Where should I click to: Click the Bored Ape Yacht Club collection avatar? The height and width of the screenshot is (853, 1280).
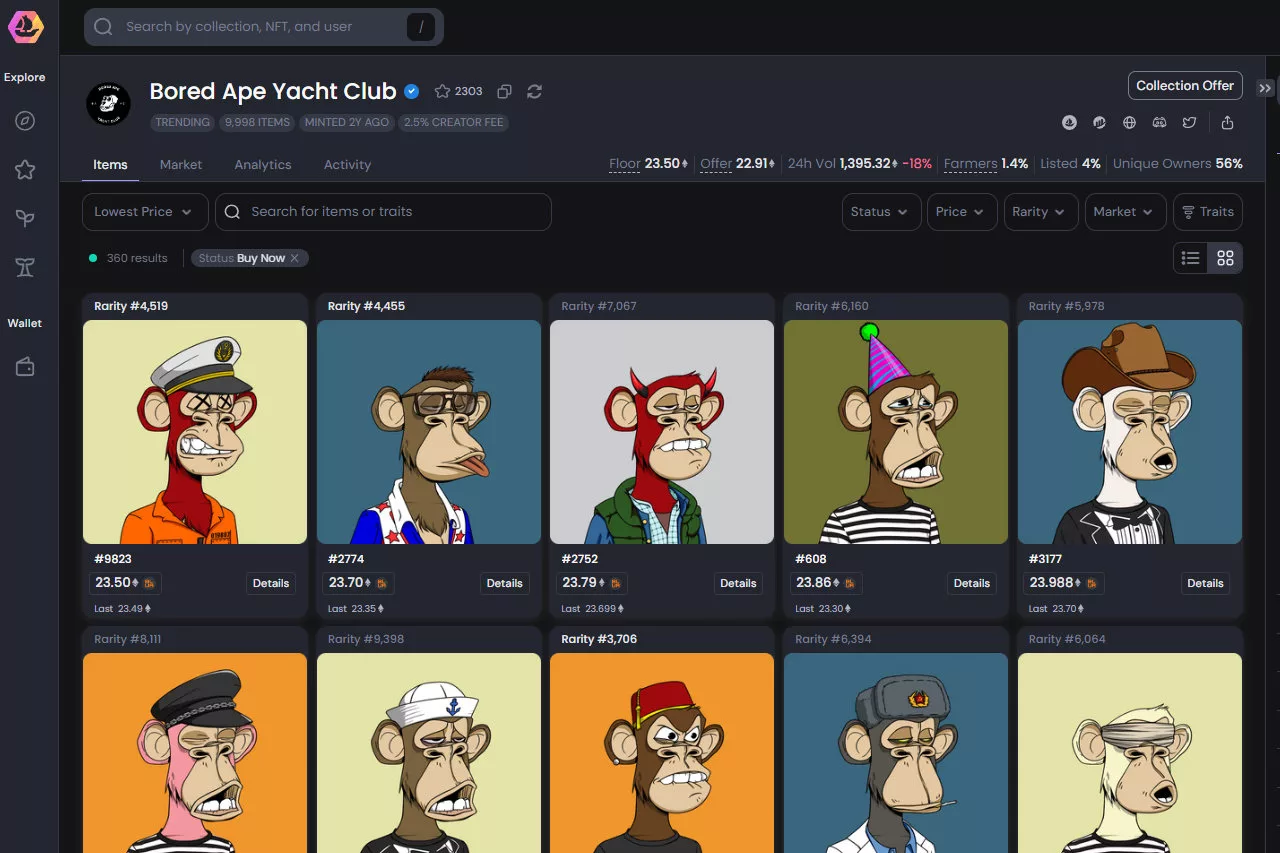[x=108, y=104]
